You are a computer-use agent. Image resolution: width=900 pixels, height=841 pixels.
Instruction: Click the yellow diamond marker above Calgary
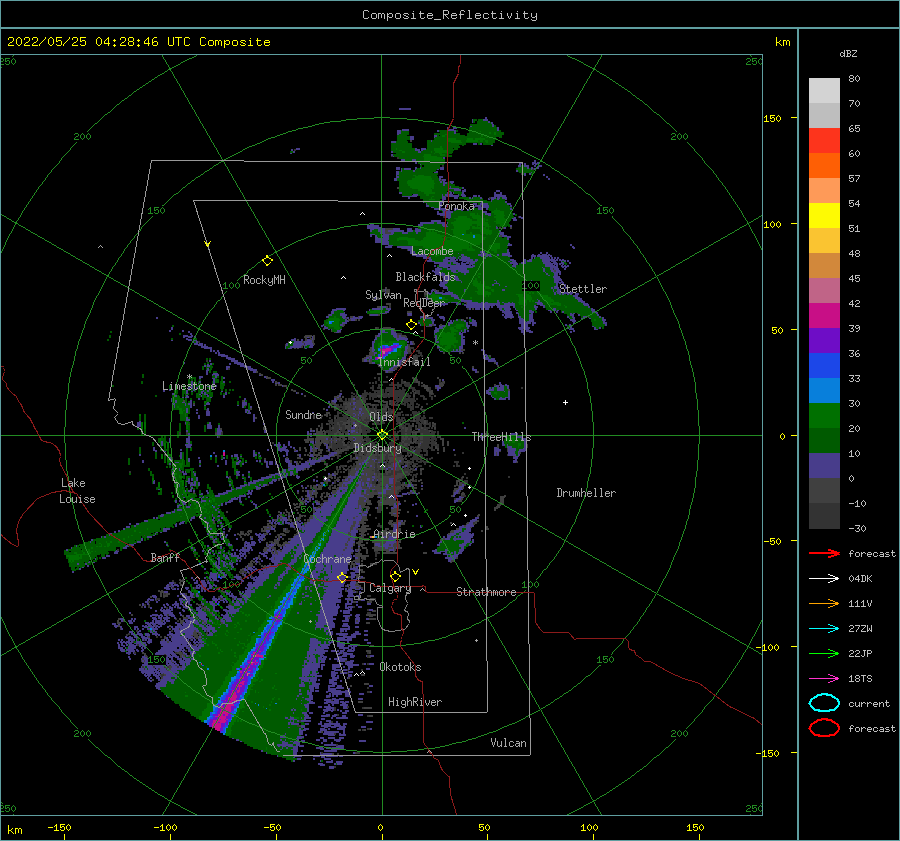395,576
